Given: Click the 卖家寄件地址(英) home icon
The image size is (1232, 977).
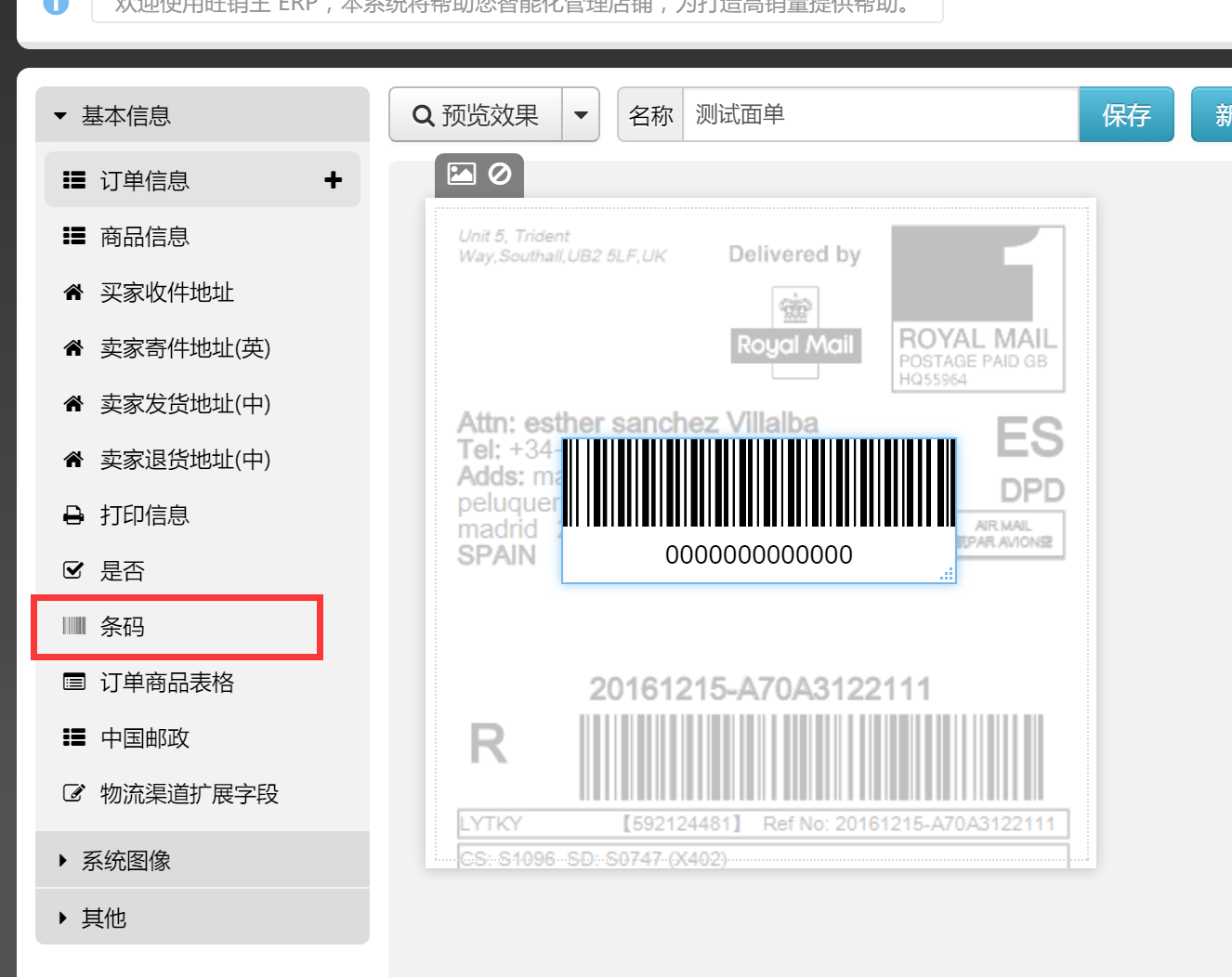Looking at the screenshot, I should (x=73, y=348).
